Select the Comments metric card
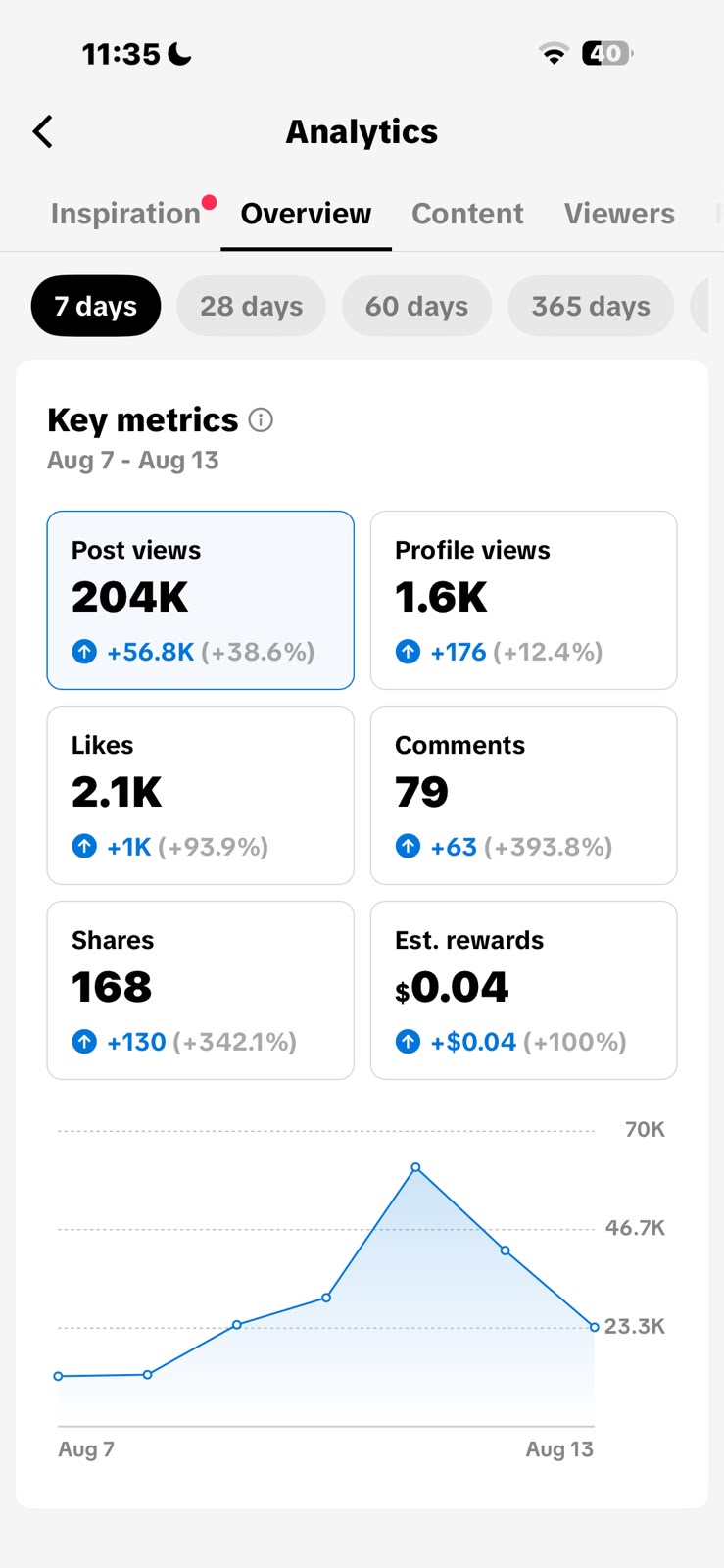This screenshot has height=1568, width=724. (x=523, y=795)
